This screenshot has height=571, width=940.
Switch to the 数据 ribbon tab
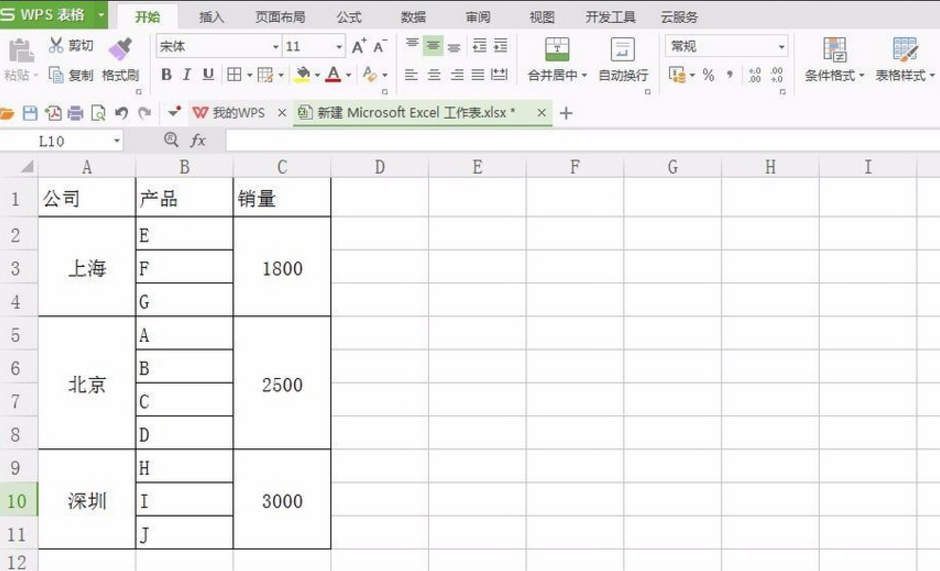click(413, 17)
